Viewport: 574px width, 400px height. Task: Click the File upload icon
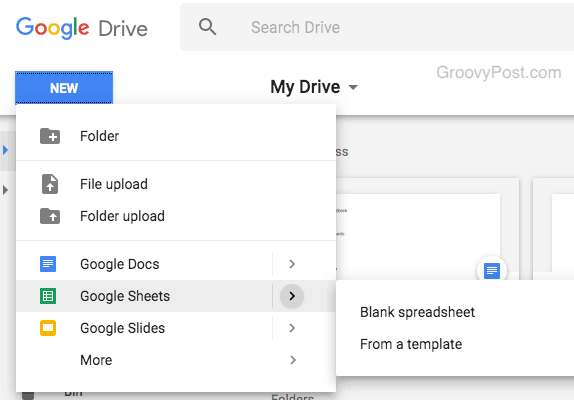tap(50, 184)
